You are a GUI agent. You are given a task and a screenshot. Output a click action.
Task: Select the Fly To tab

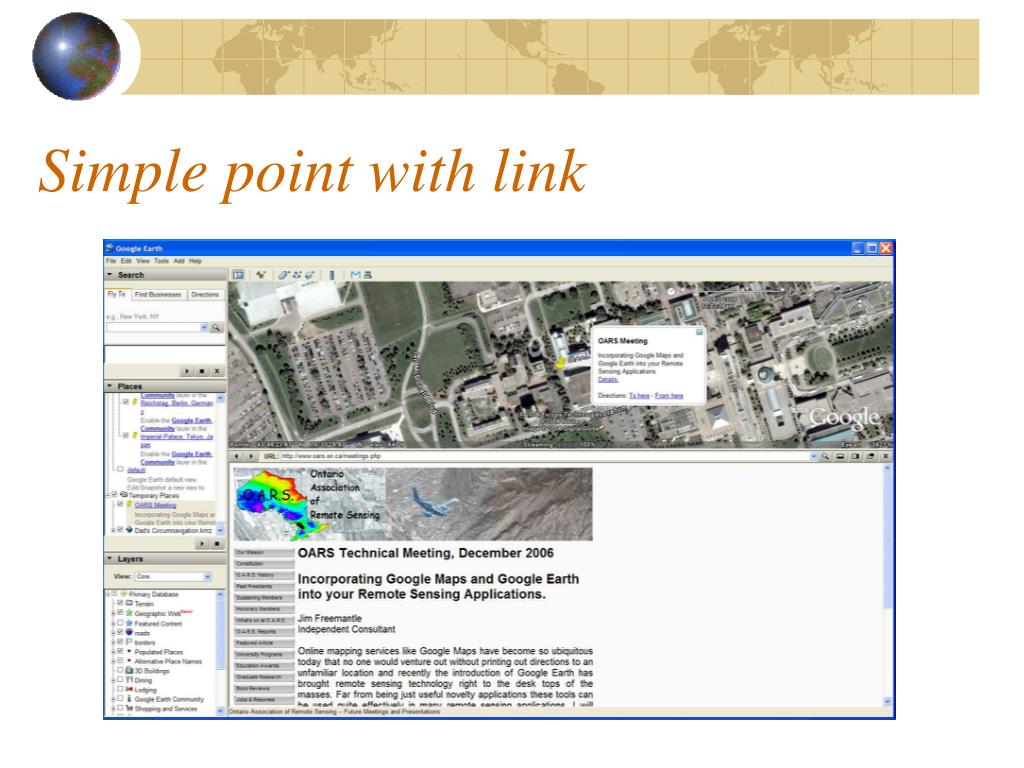click(x=117, y=295)
